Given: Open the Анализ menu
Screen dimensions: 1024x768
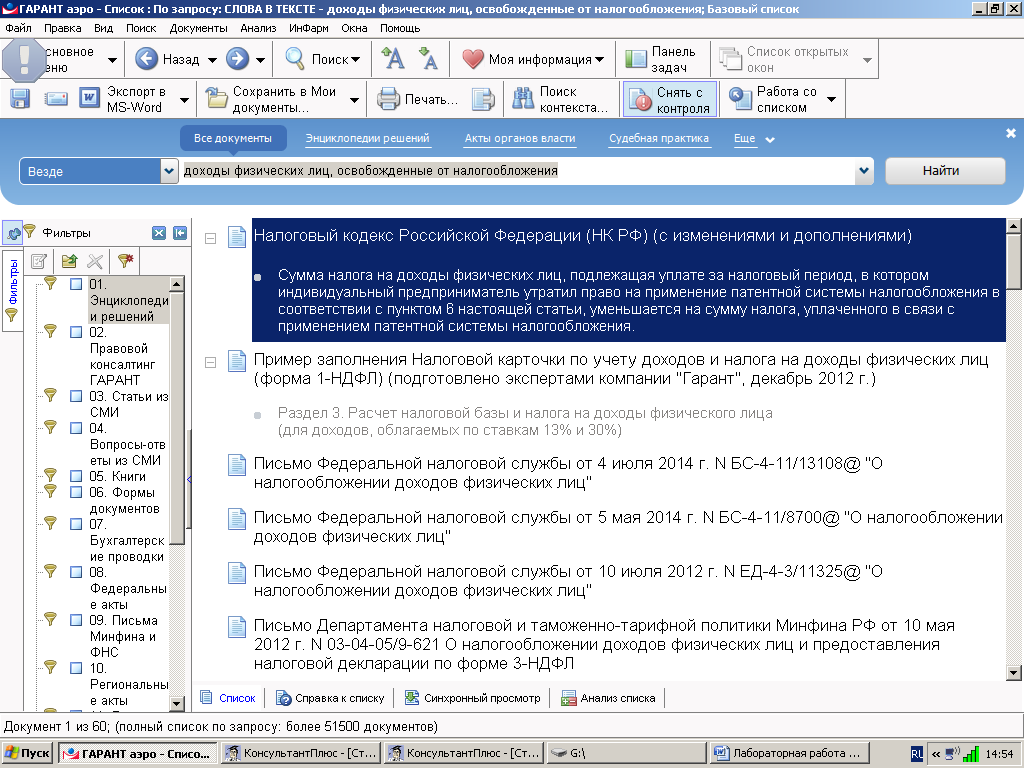Looking at the screenshot, I should [258, 28].
